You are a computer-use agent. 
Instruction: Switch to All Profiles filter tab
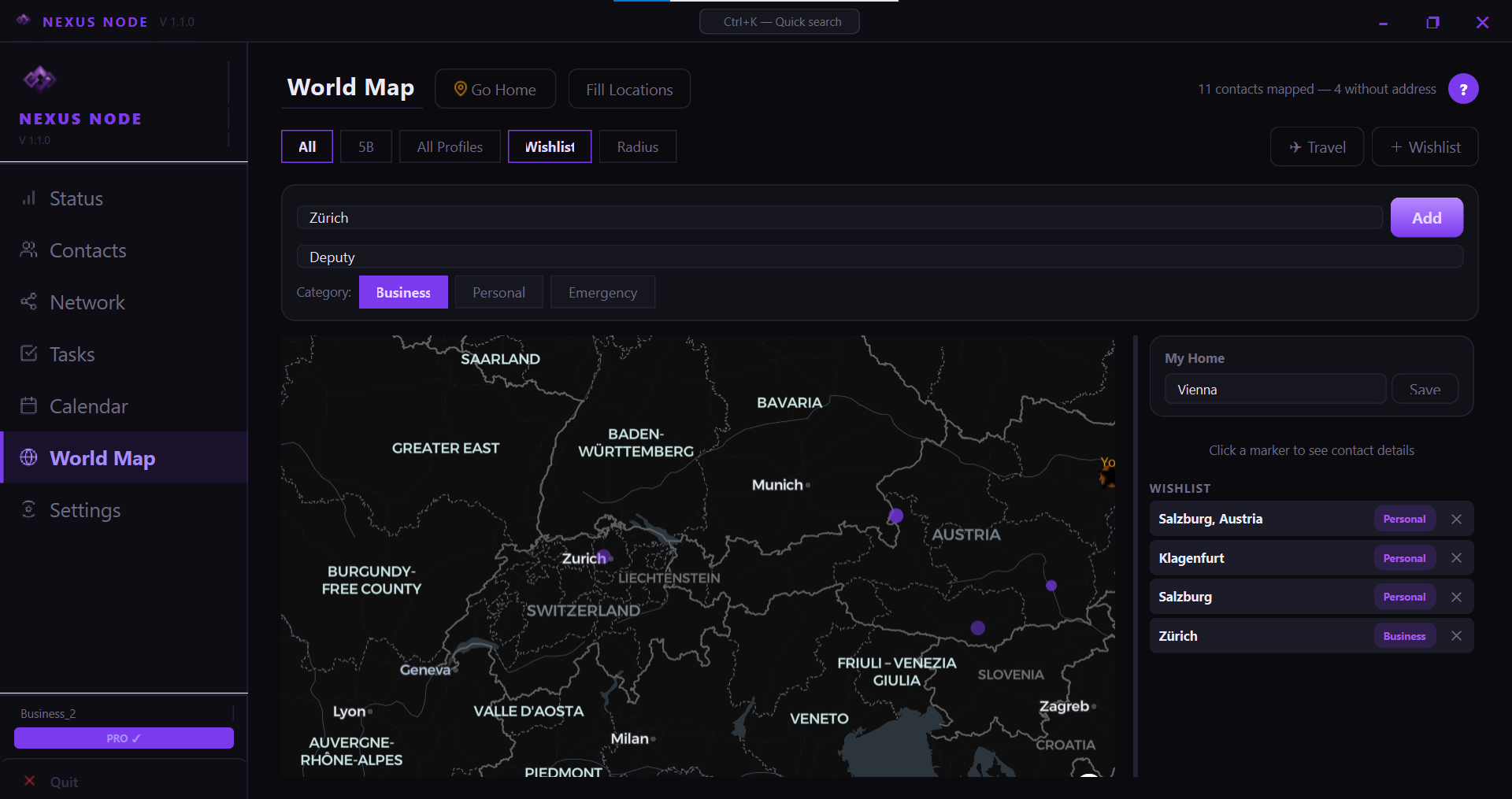point(450,146)
